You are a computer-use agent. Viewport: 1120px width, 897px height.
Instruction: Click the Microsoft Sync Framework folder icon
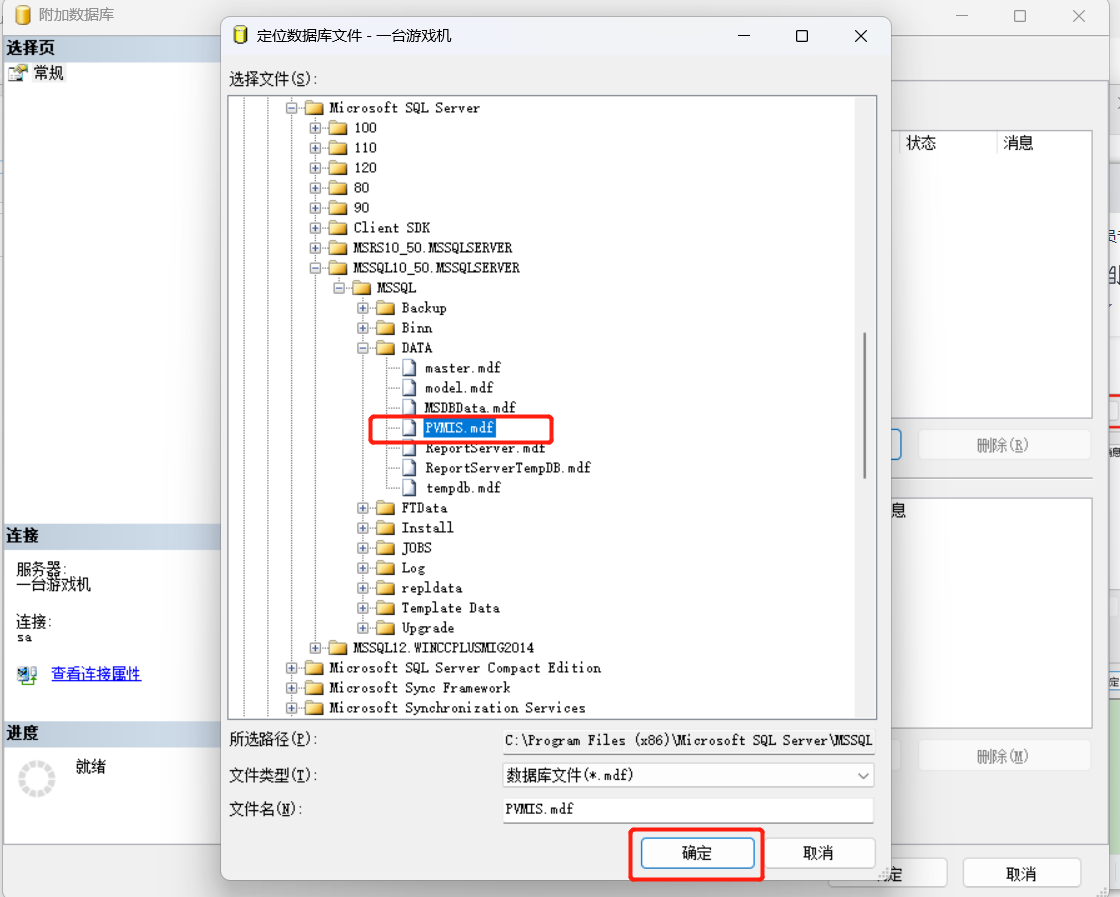(x=313, y=688)
